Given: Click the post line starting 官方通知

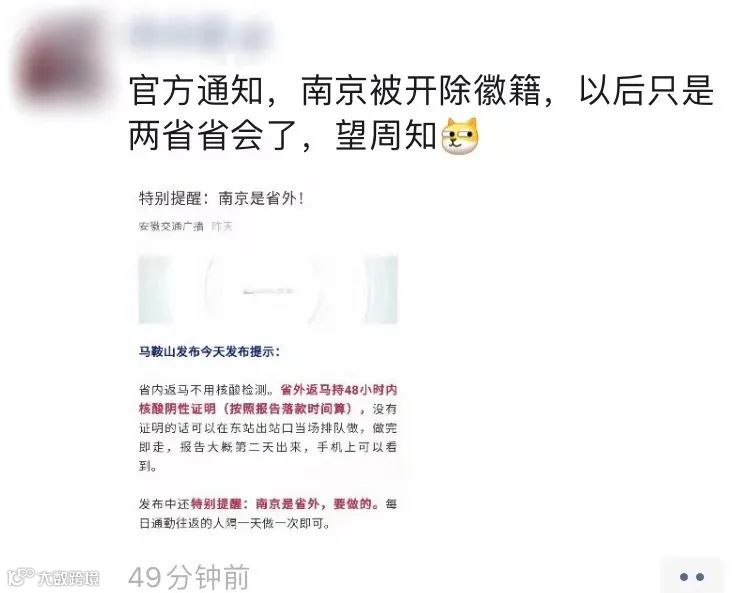Looking at the screenshot, I should point(421,90).
